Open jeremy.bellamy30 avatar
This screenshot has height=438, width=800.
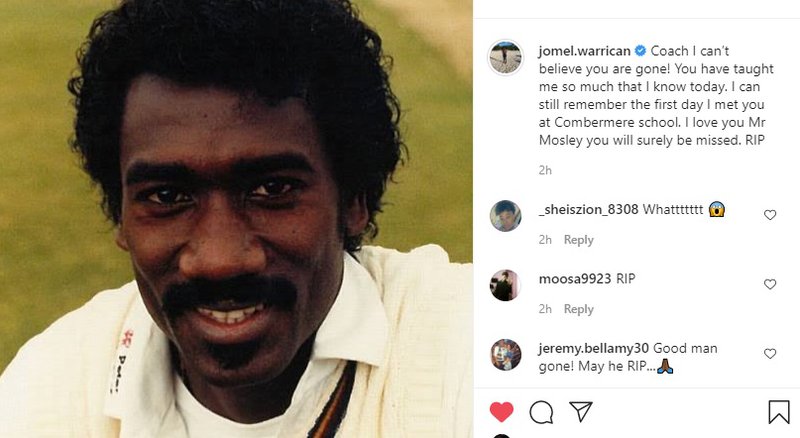505,355
